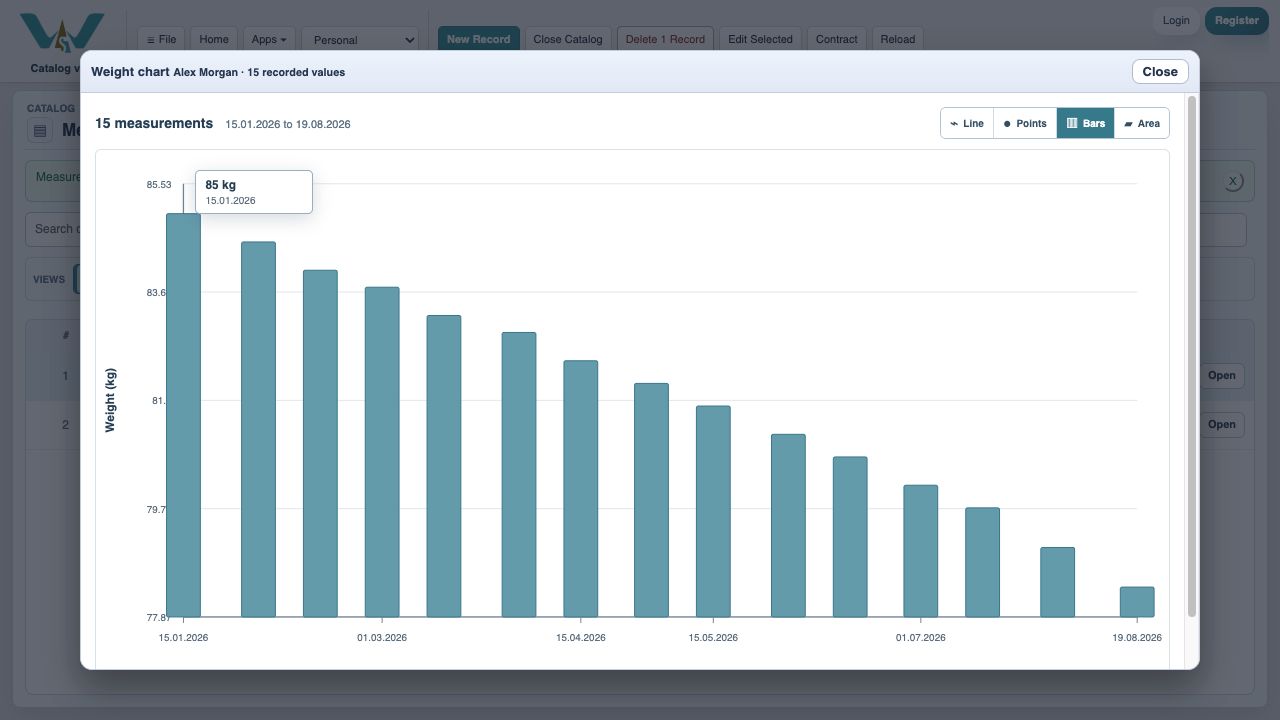
Task: Select the shortest bar near 19.08.2026
Action: [1137, 602]
